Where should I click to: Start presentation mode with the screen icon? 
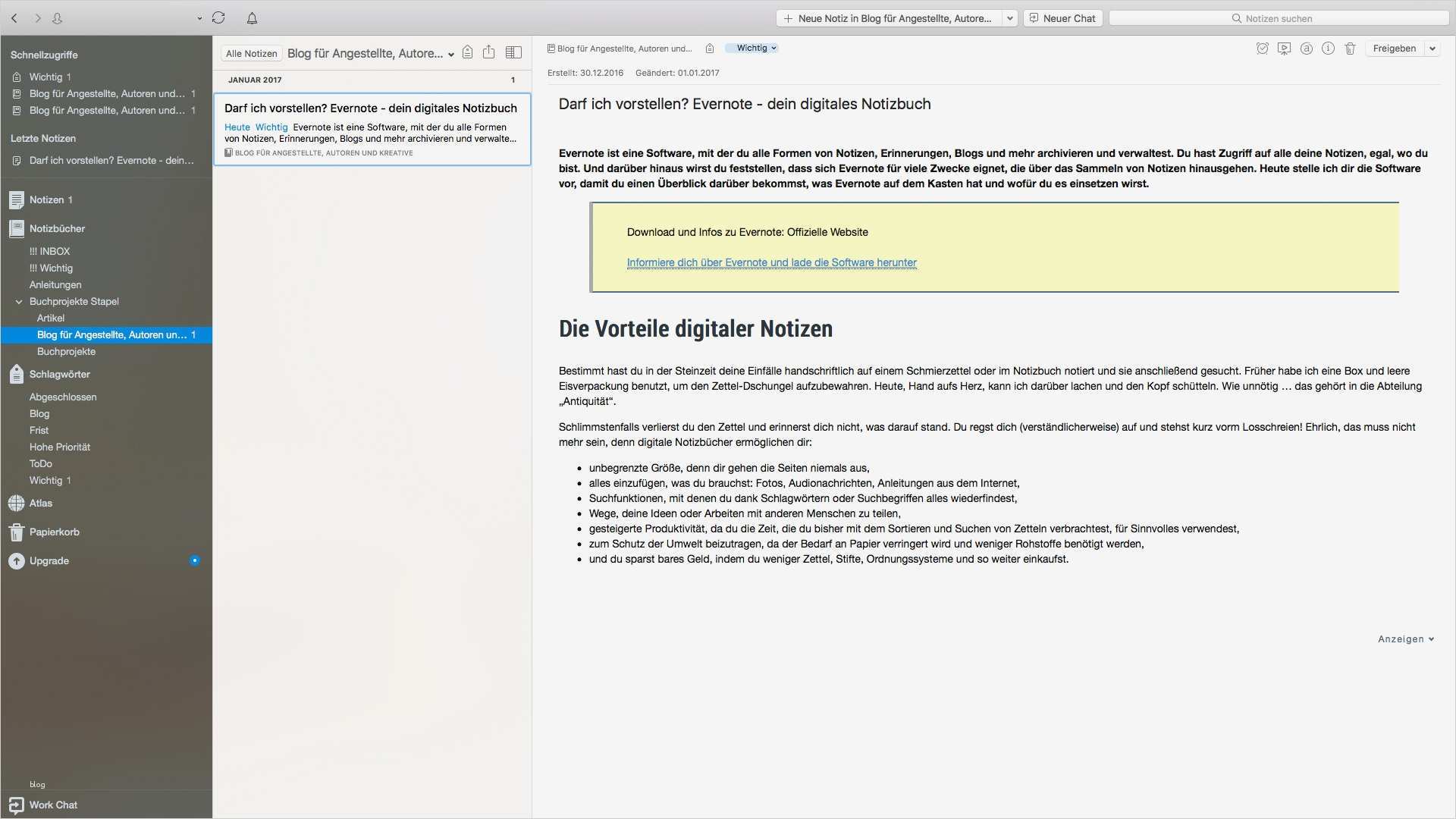1284,49
